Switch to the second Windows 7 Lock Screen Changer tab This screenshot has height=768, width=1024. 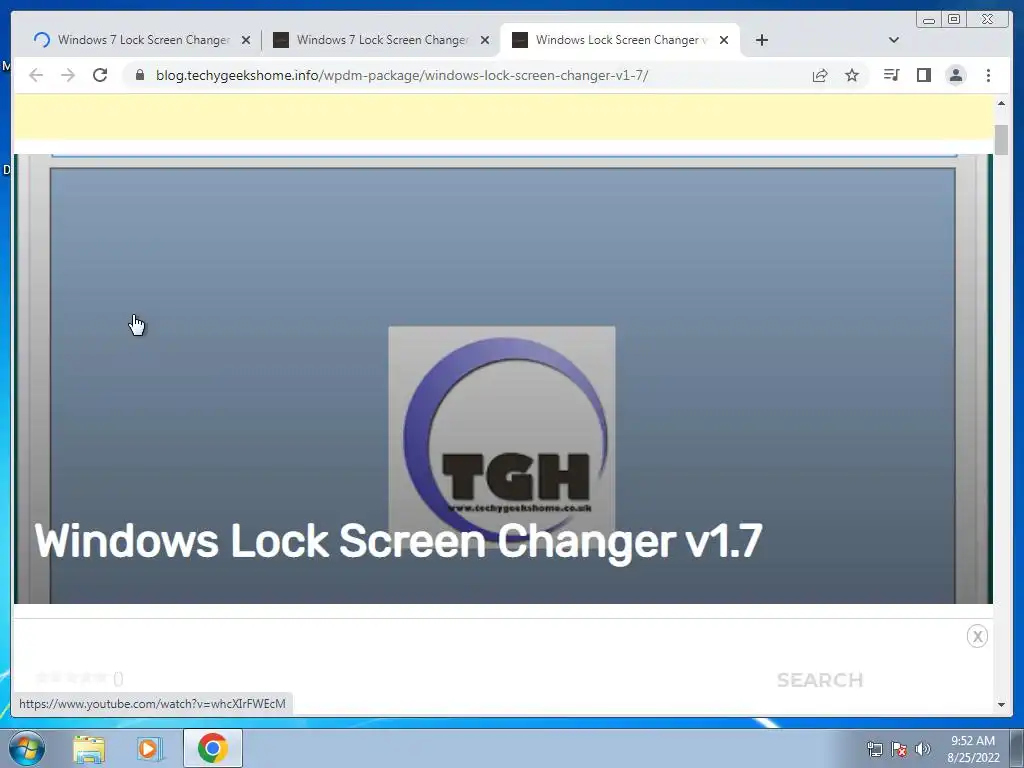382,40
